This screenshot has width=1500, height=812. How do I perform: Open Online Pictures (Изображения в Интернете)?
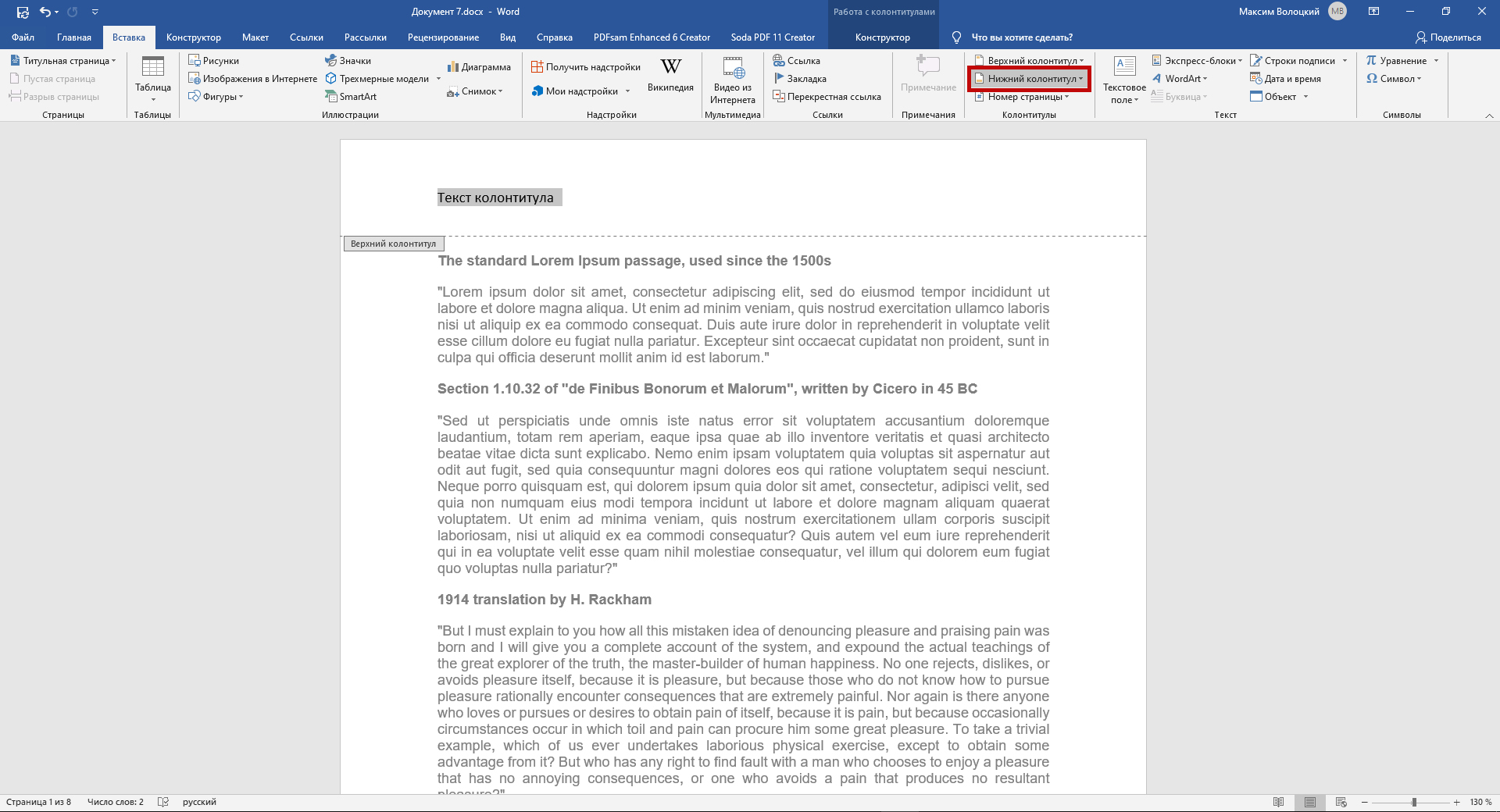(x=252, y=78)
